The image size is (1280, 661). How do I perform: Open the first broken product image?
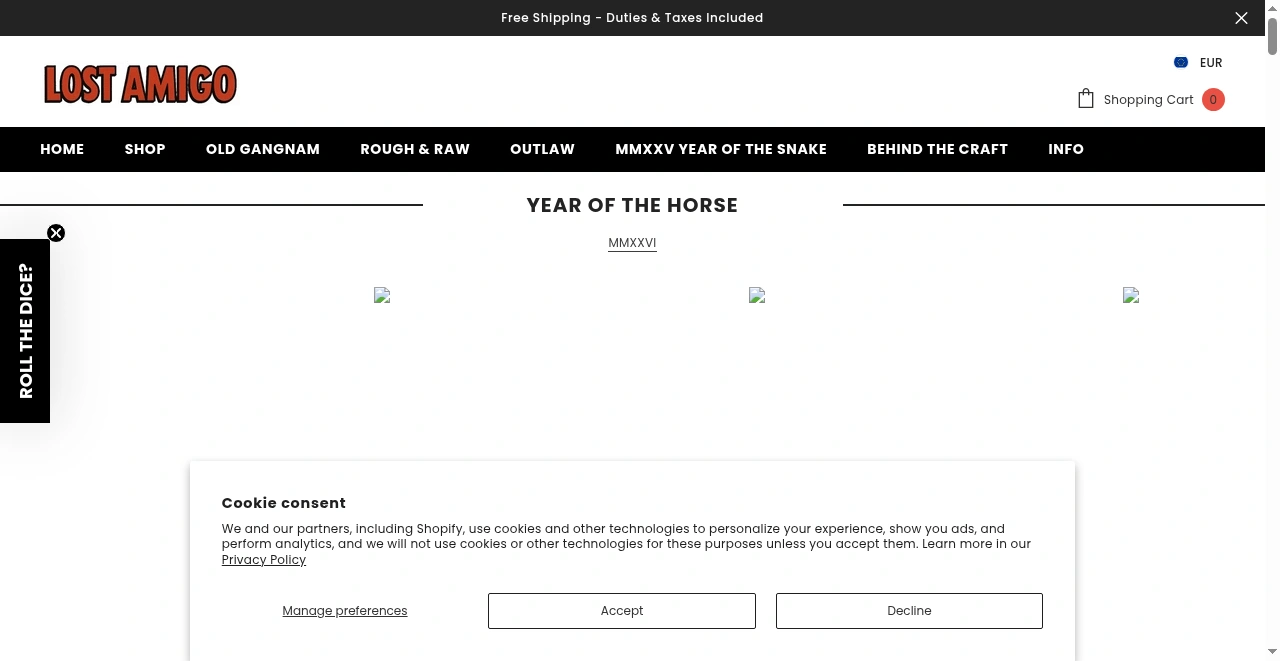(382, 295)
